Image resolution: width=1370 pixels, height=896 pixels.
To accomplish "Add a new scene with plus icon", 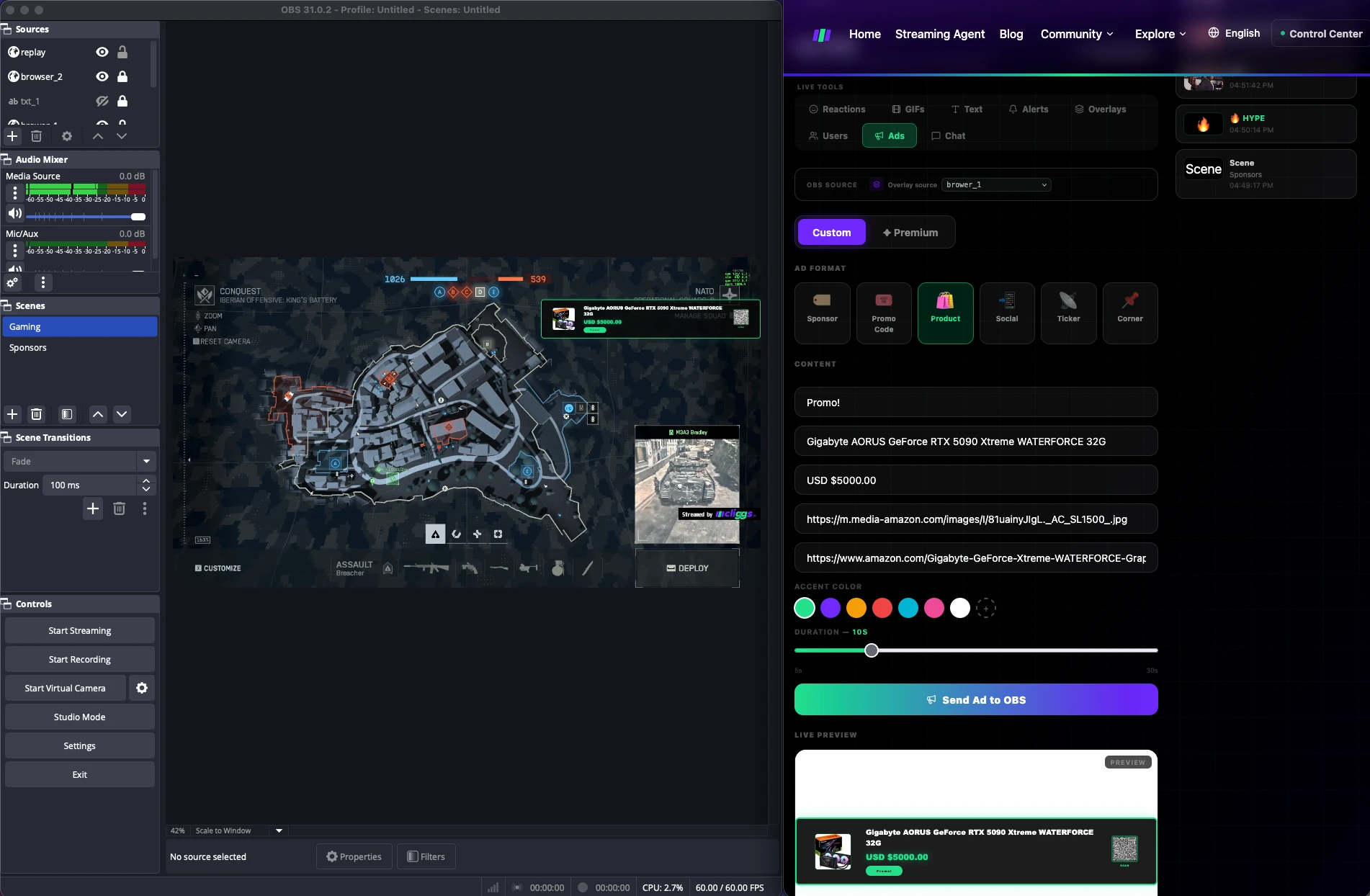I will [12, 414].
